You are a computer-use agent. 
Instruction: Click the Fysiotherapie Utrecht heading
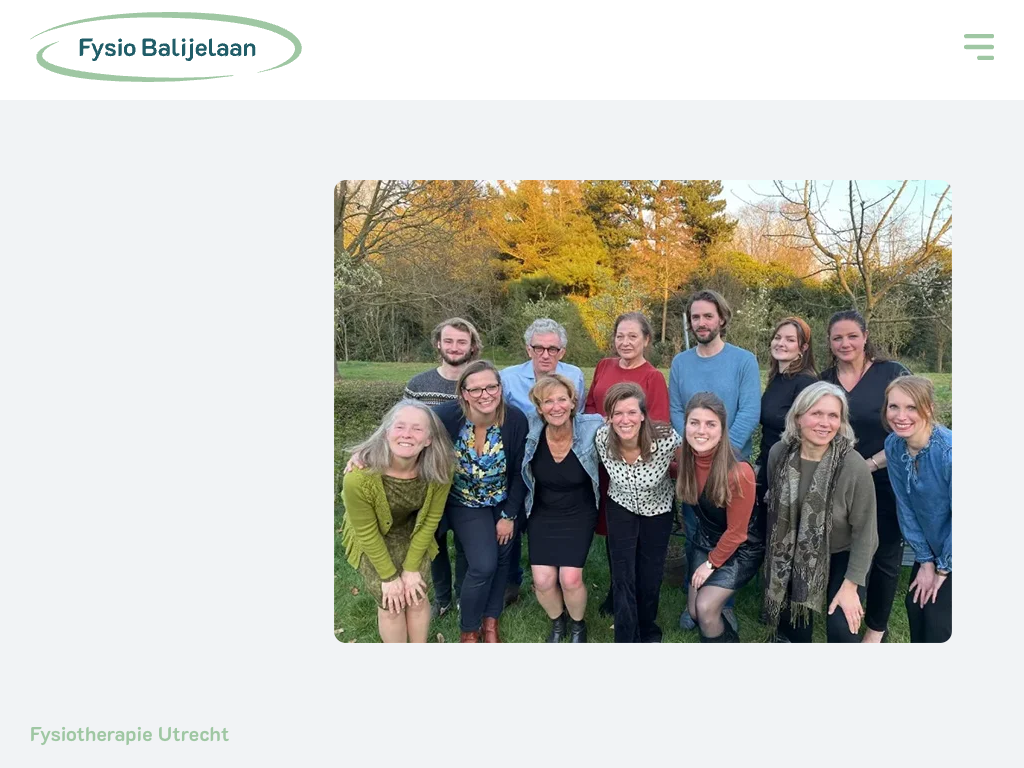click(x=129, y=735)
